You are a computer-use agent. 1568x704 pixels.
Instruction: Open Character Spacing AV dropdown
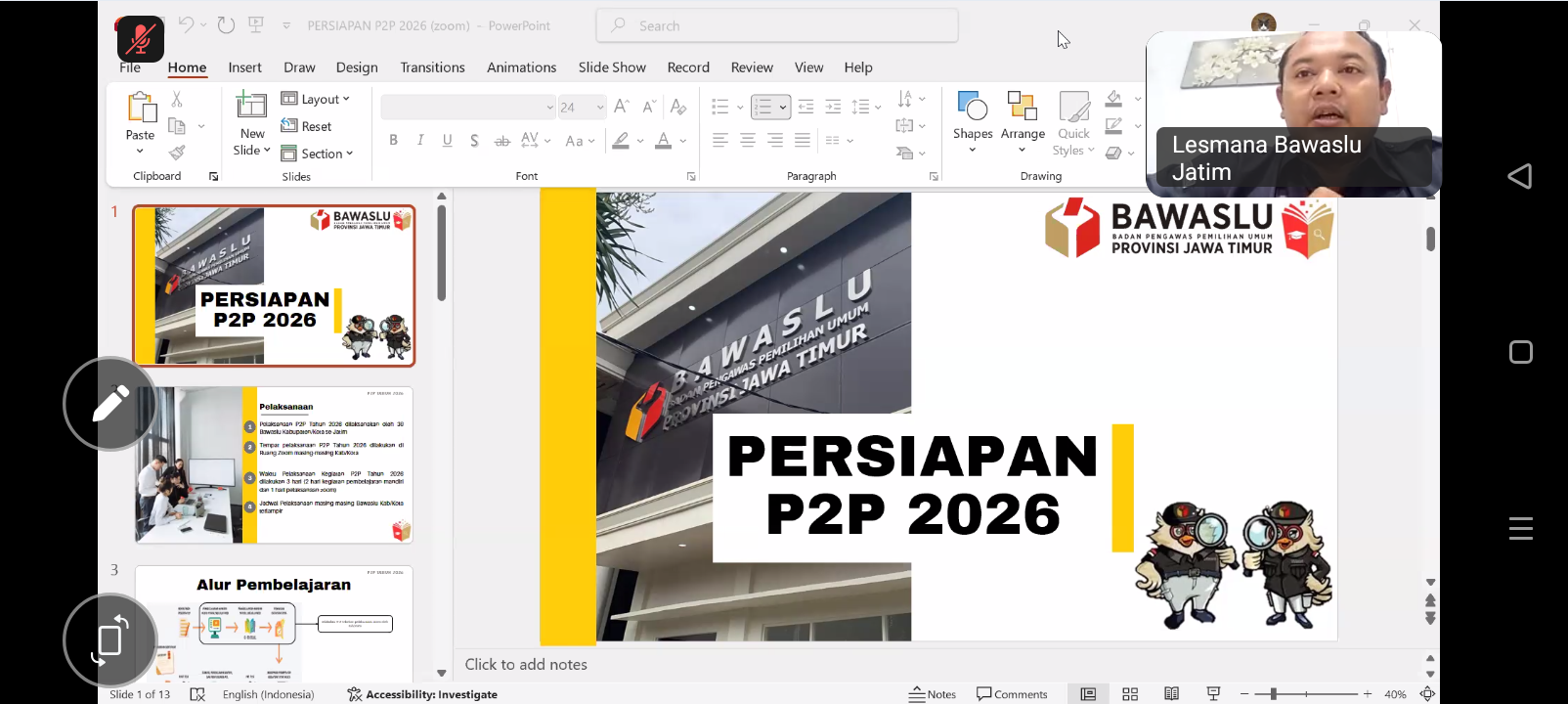point(536,141)
